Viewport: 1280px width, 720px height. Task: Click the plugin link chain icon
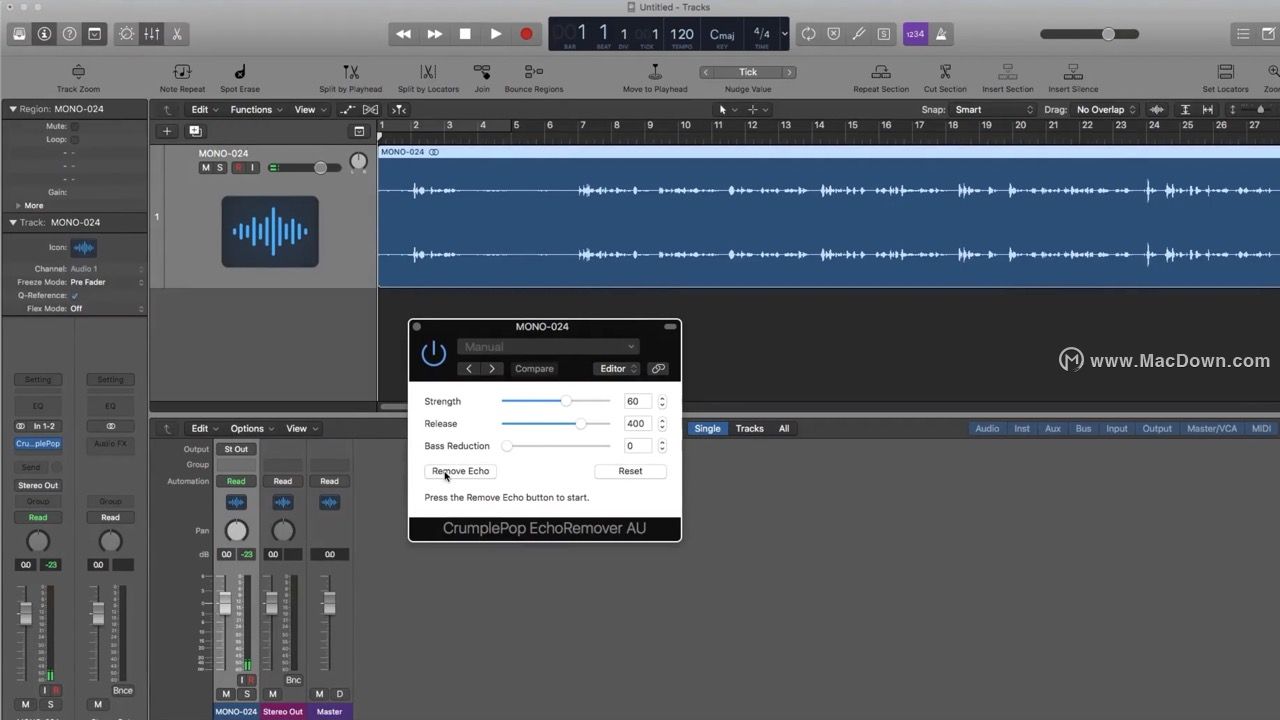[658, 369]
